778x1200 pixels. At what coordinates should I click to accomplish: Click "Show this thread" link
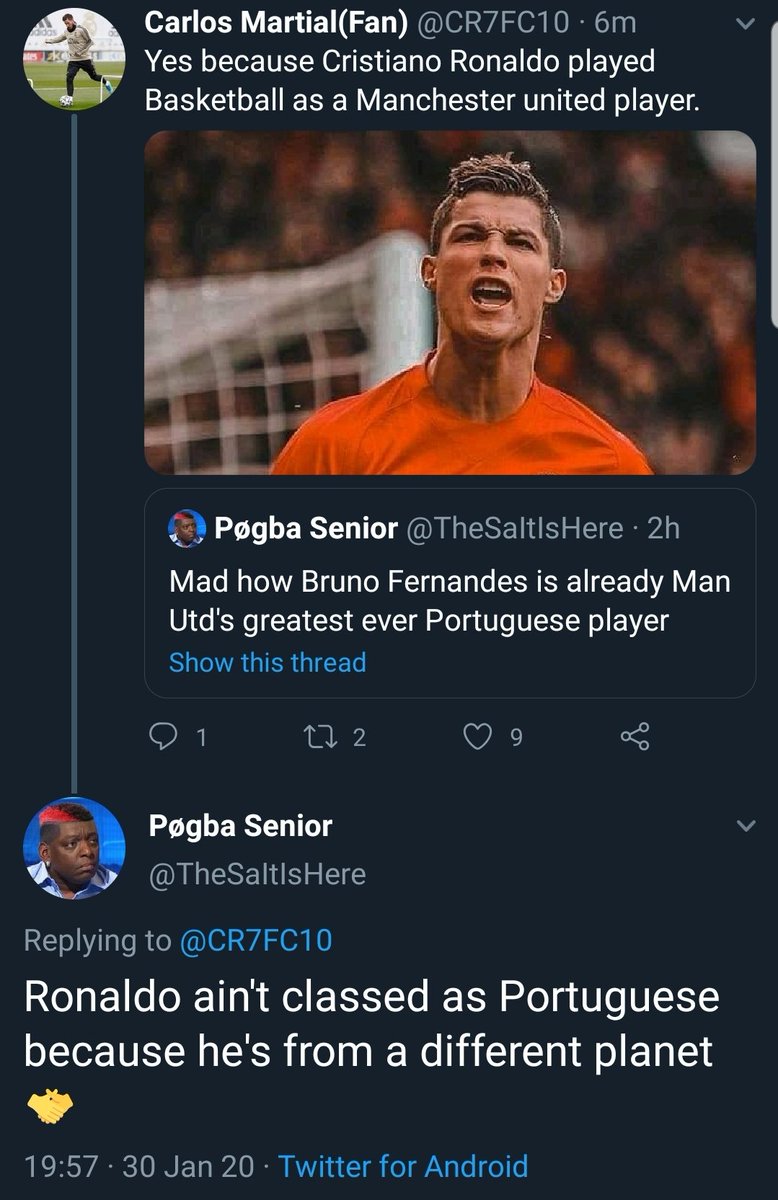click(x=267, y=662)
